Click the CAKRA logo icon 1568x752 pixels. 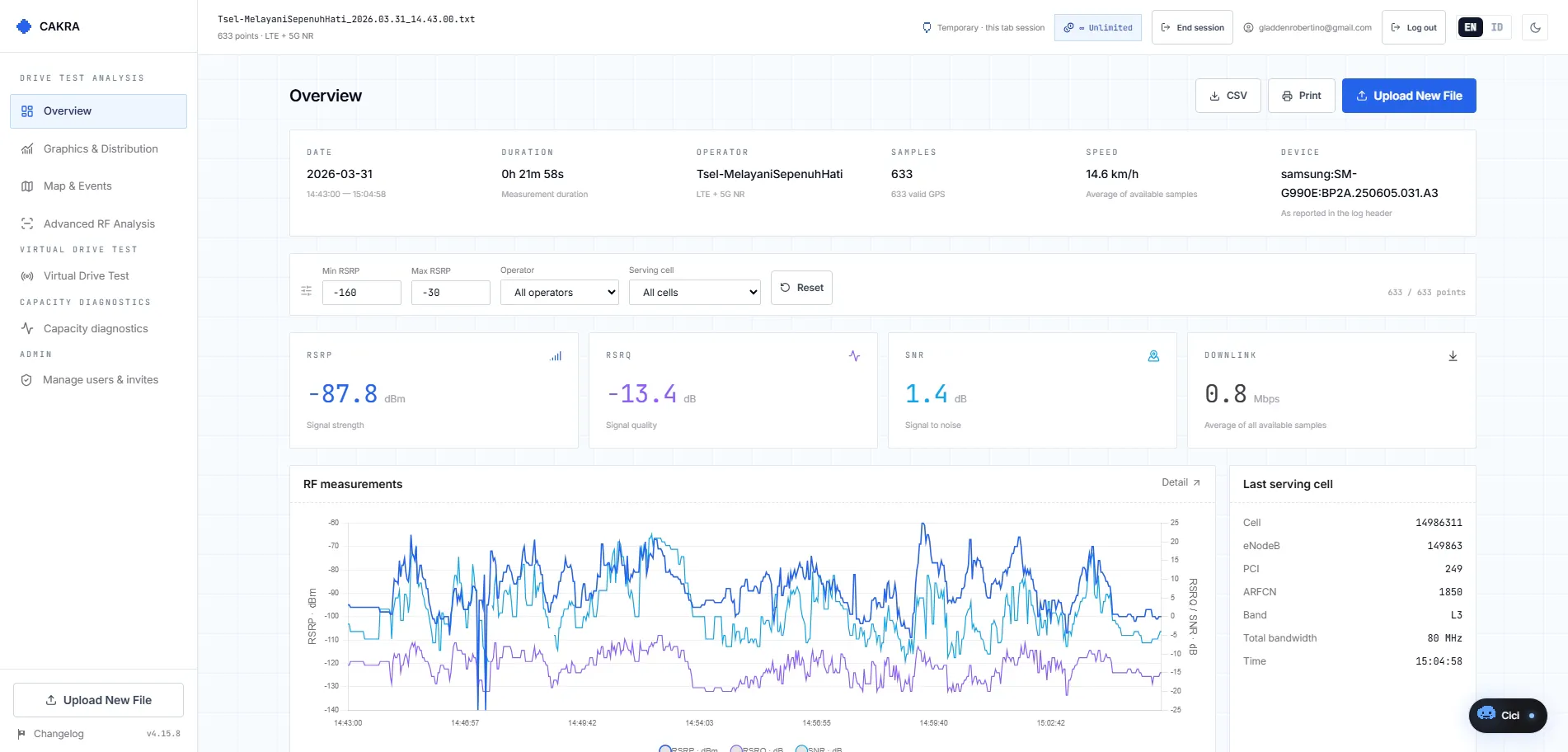(x=24, y=26)
